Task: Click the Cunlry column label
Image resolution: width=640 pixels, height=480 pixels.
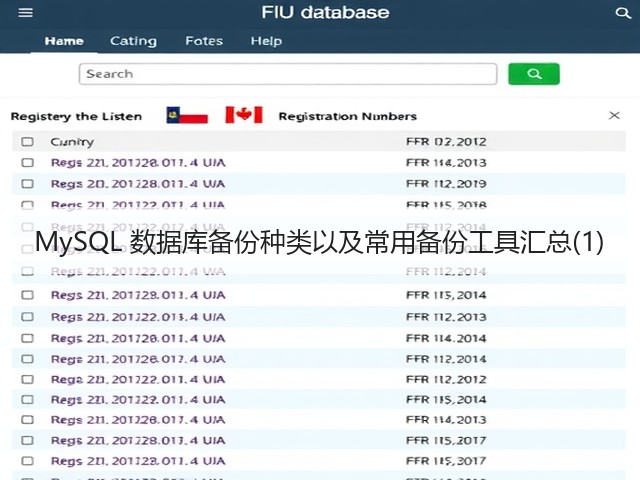Action: click(72, 142)
